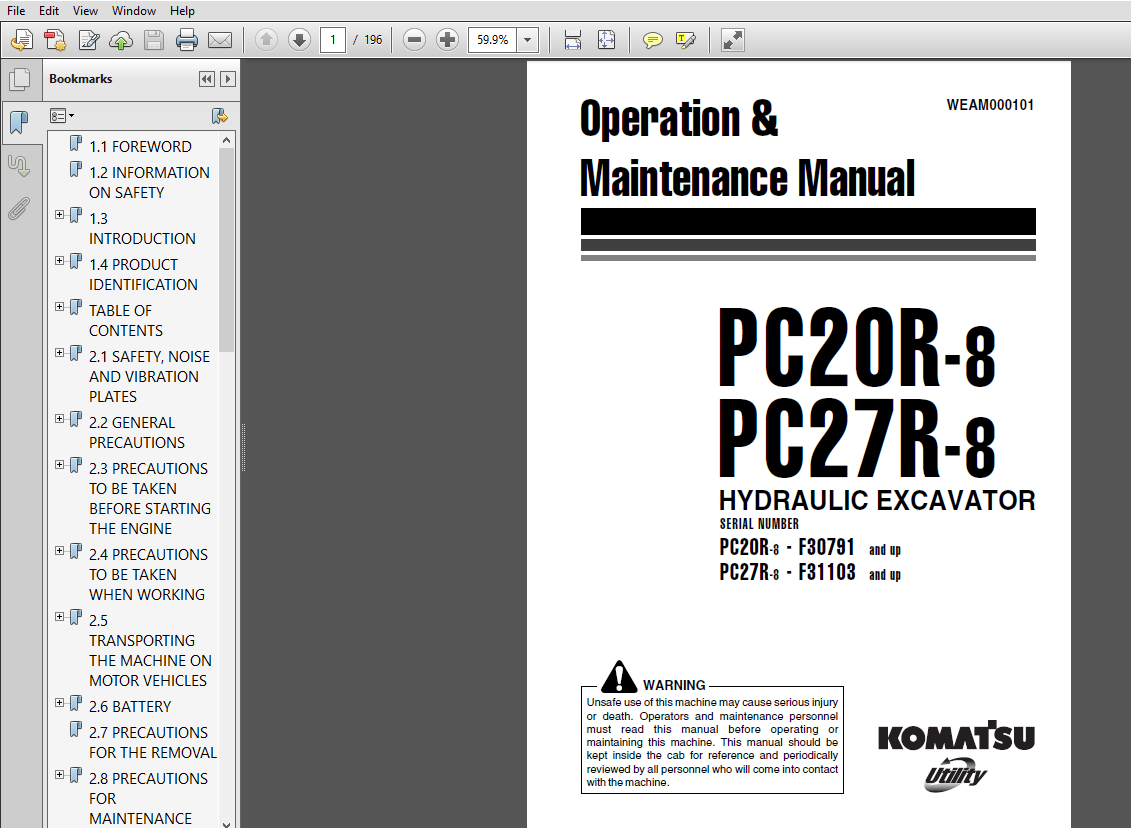The height and width of the screenshot is (828, 1131).
Task: Click the Create PDF toolbar icon
Action: (55, 40)
